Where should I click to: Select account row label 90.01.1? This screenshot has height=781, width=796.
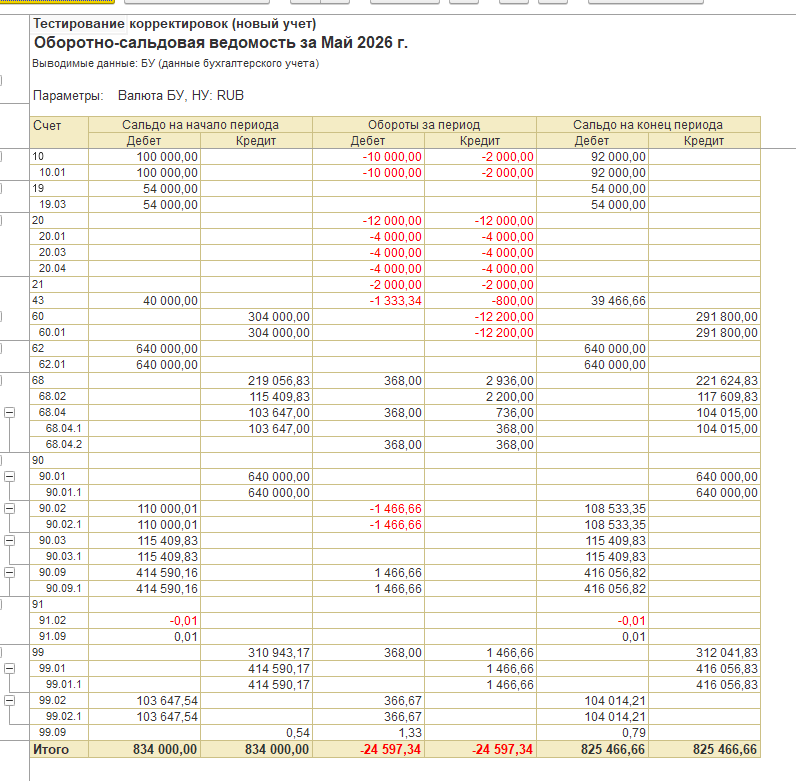click(63, 492)
